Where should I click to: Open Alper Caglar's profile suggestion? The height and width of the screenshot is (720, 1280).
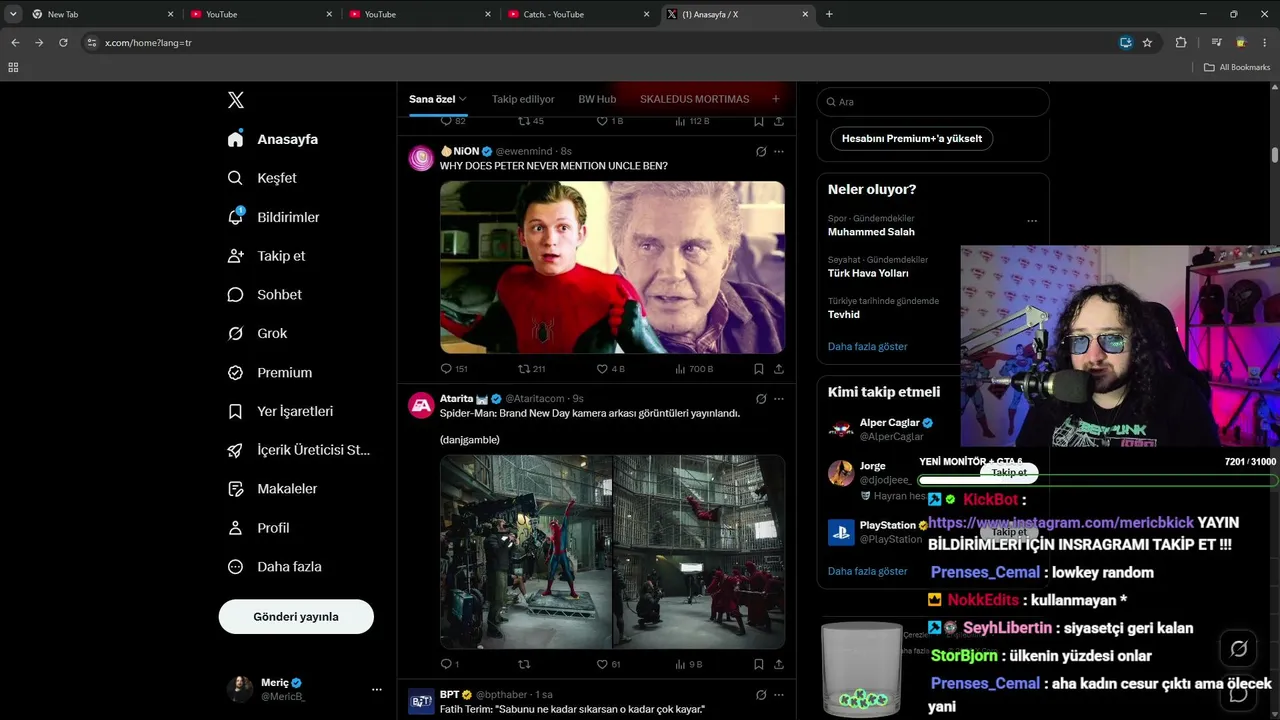pyautogui.click(x=890, y=429)
